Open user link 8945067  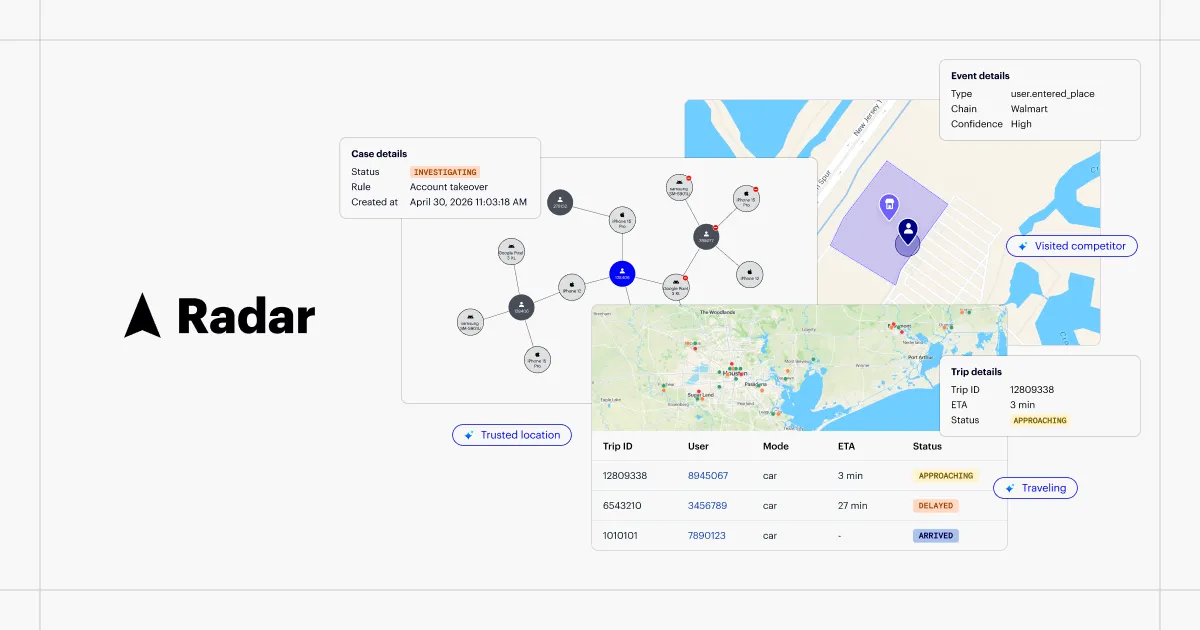(x=708, y=476)
